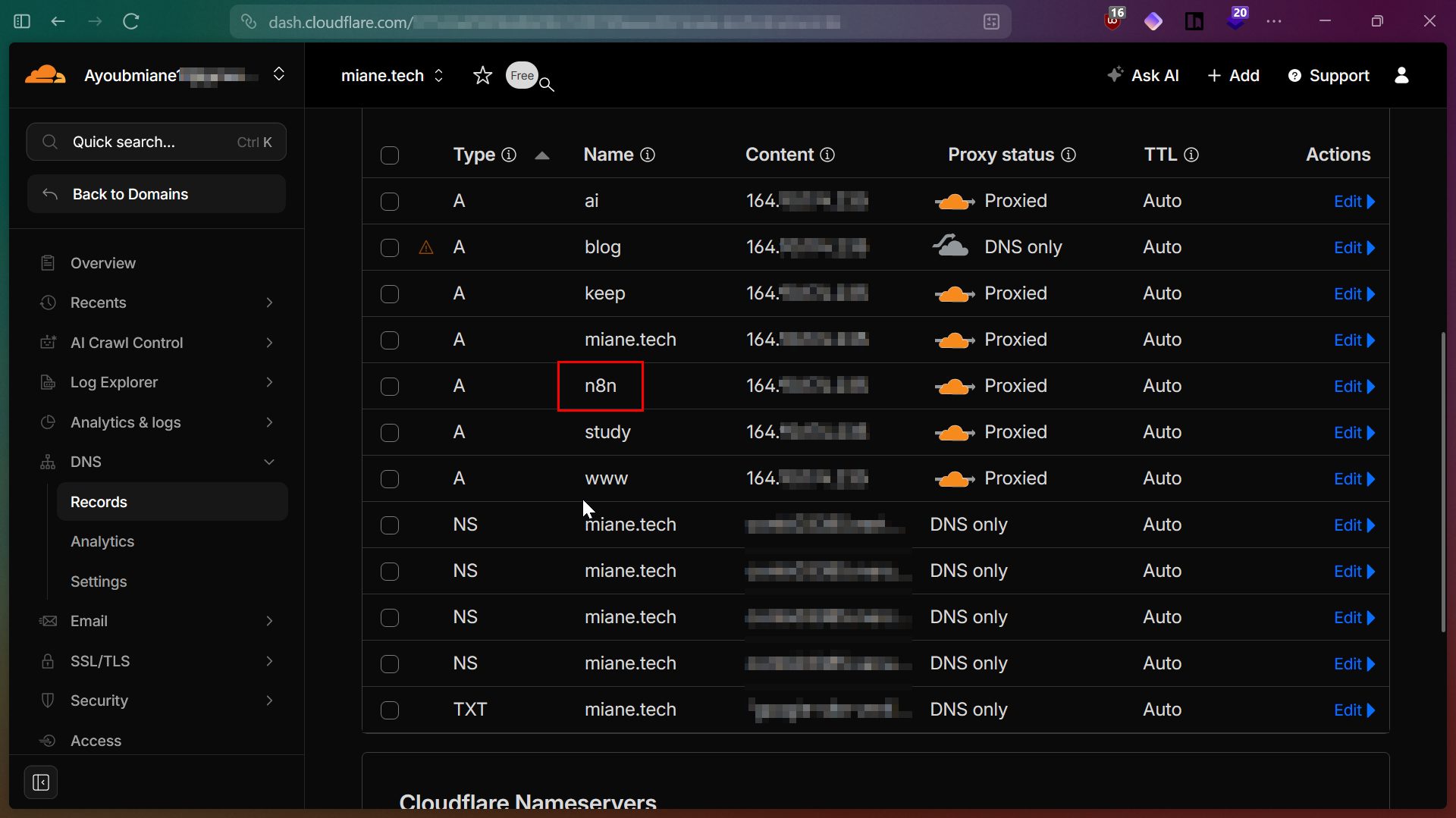Click the Type column info icon

[509, 155]
